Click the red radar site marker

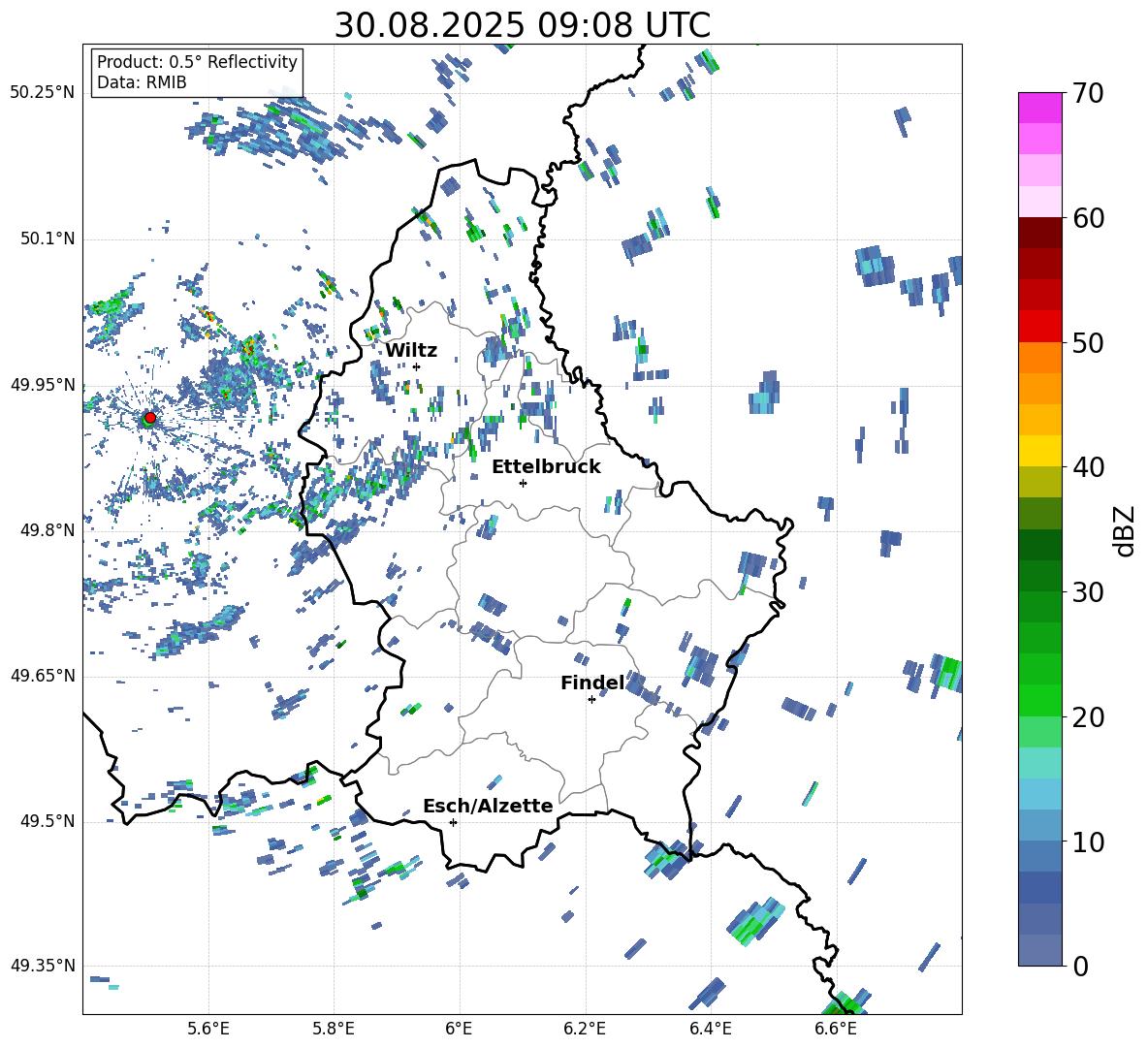(x=150, y=417)
